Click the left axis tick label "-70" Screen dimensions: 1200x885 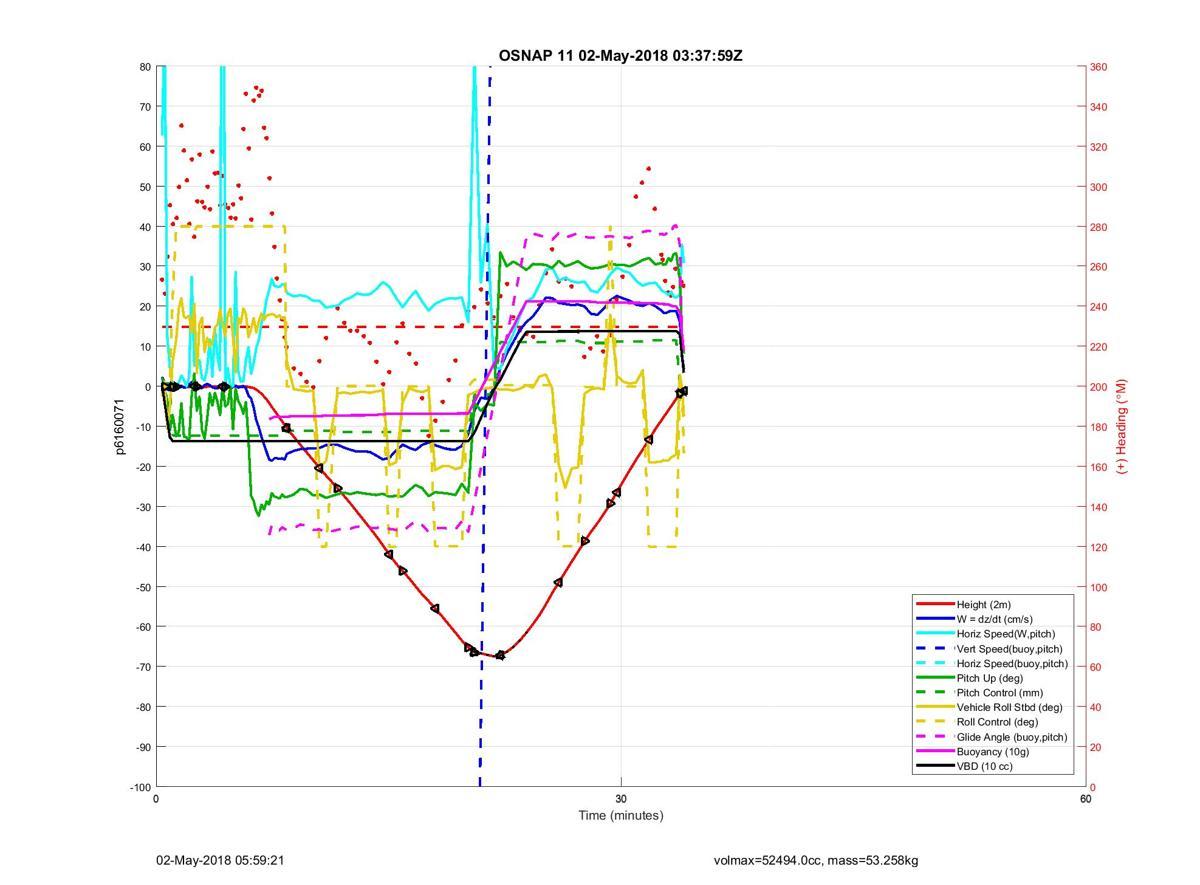point(142,667)
